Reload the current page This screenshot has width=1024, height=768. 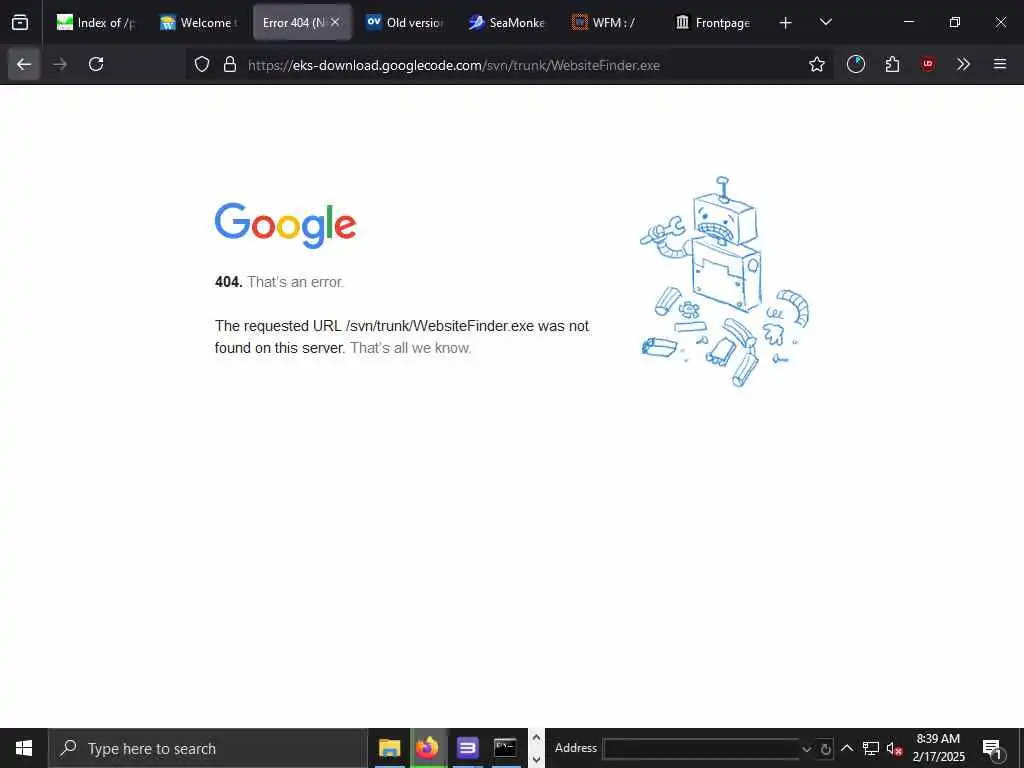point(96,64)
